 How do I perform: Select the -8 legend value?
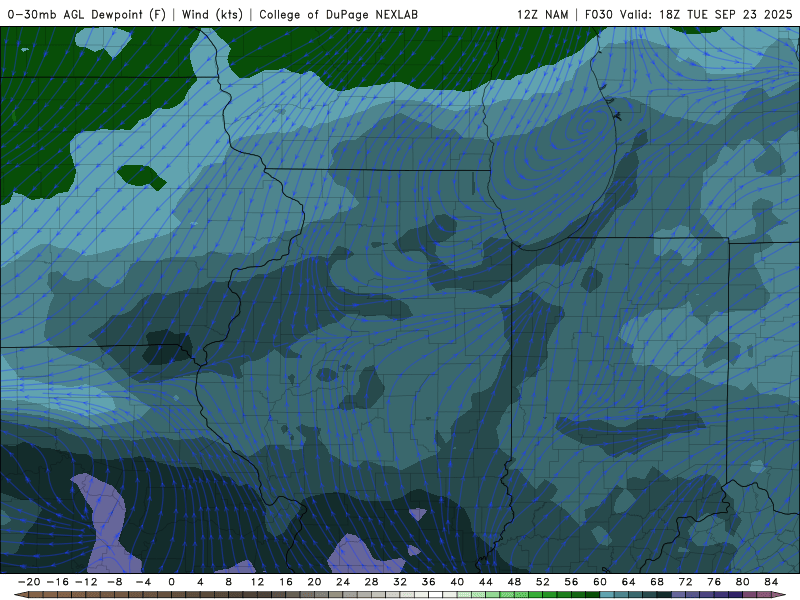(x=114, y=582)
